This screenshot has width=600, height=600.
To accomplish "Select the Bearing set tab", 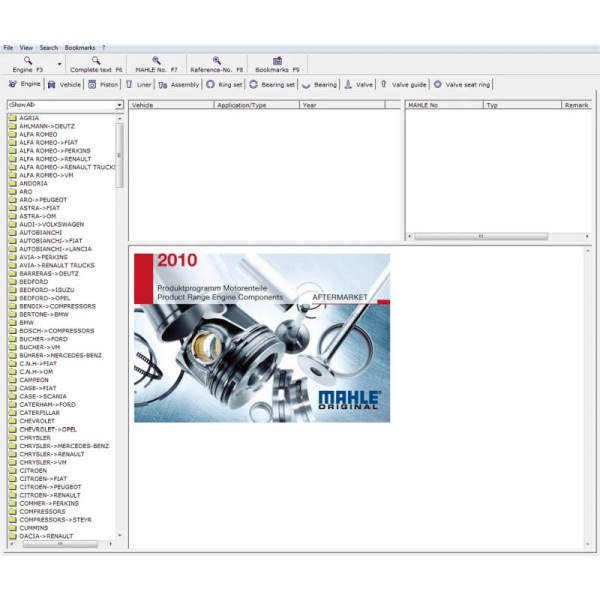I will (x=272, y=85).
